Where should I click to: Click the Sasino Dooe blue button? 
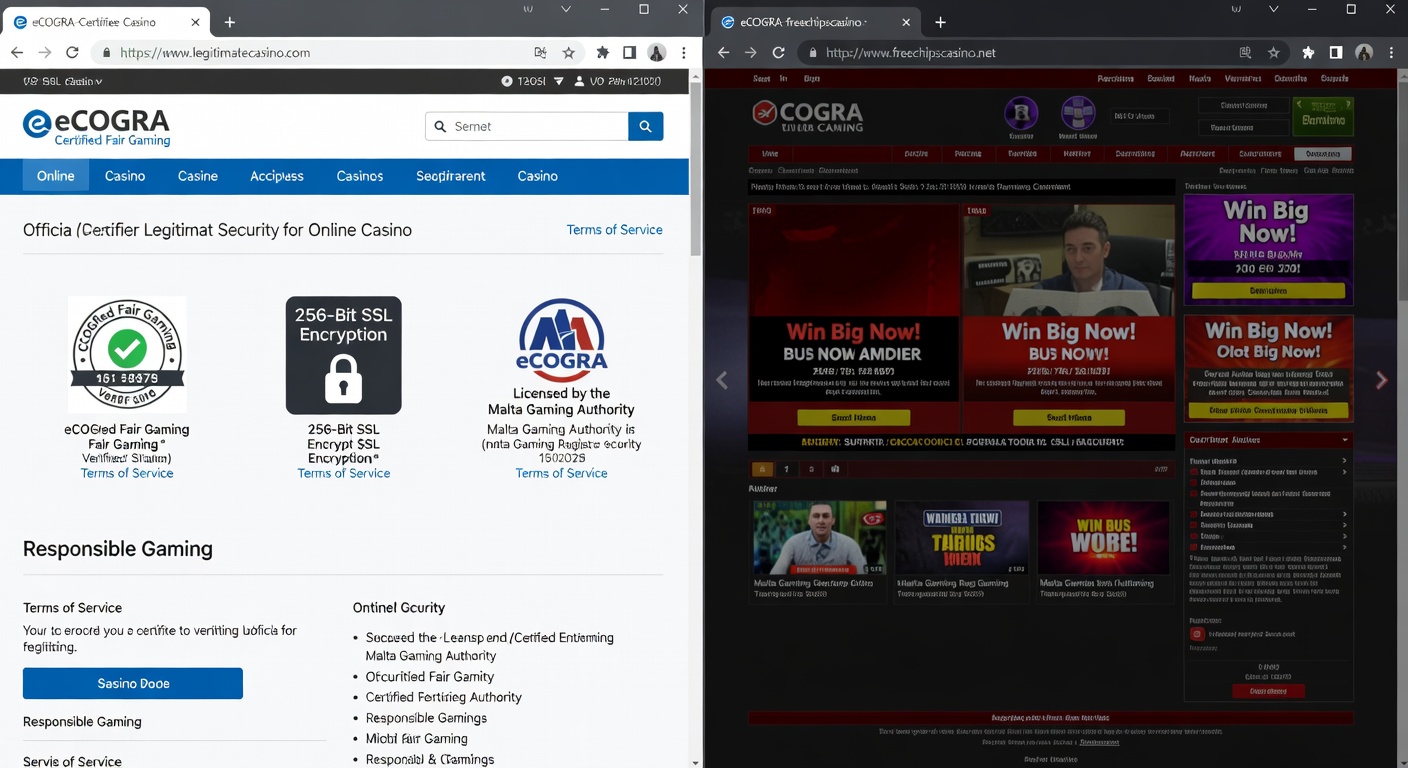[x=132, y=683]
